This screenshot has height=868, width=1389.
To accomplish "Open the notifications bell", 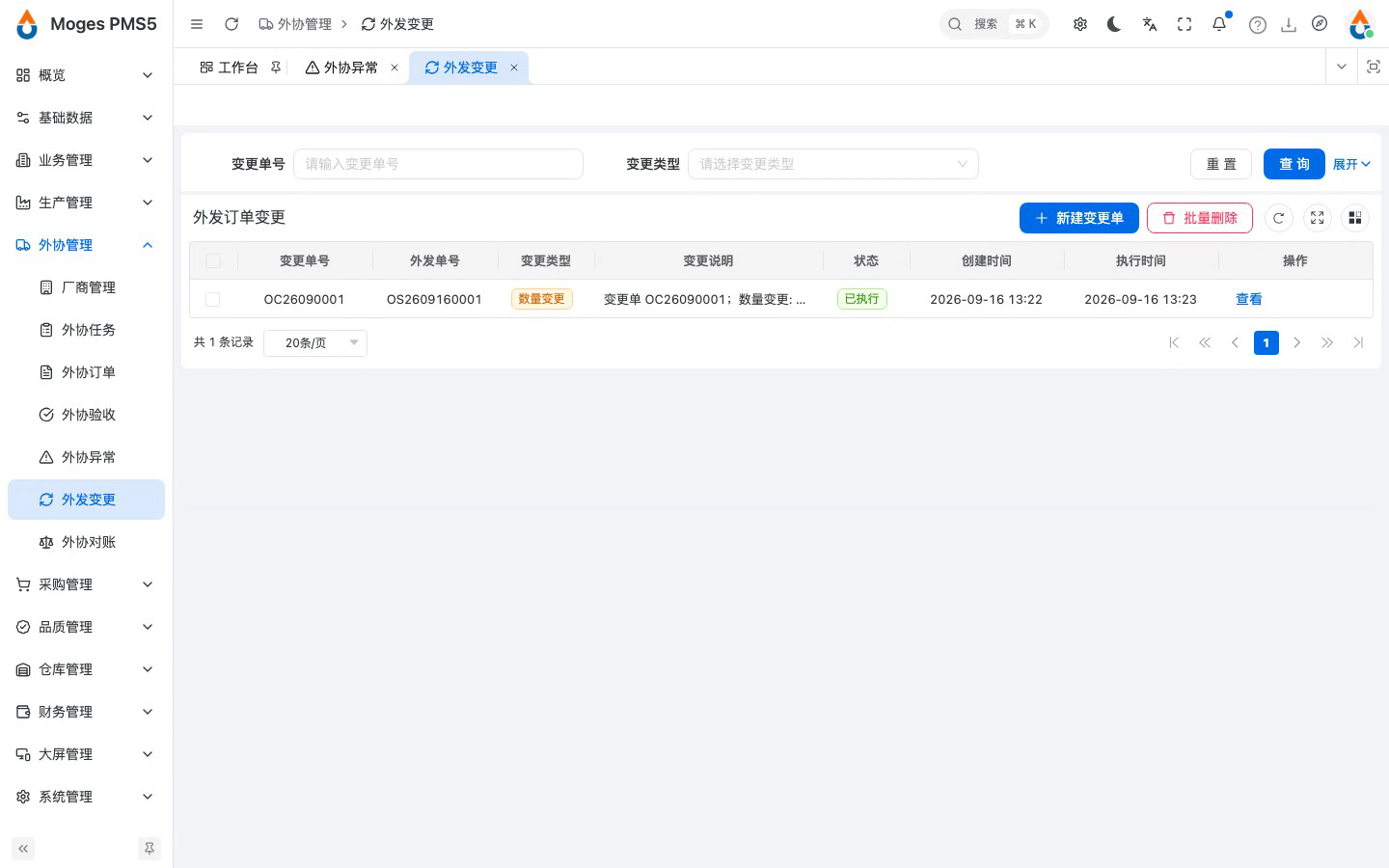I will click(1219, 24).
